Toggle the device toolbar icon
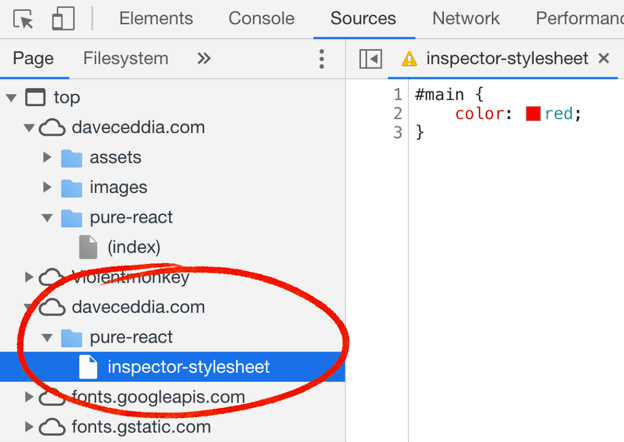Screen dimensions: 624x442 pos(63,18)
